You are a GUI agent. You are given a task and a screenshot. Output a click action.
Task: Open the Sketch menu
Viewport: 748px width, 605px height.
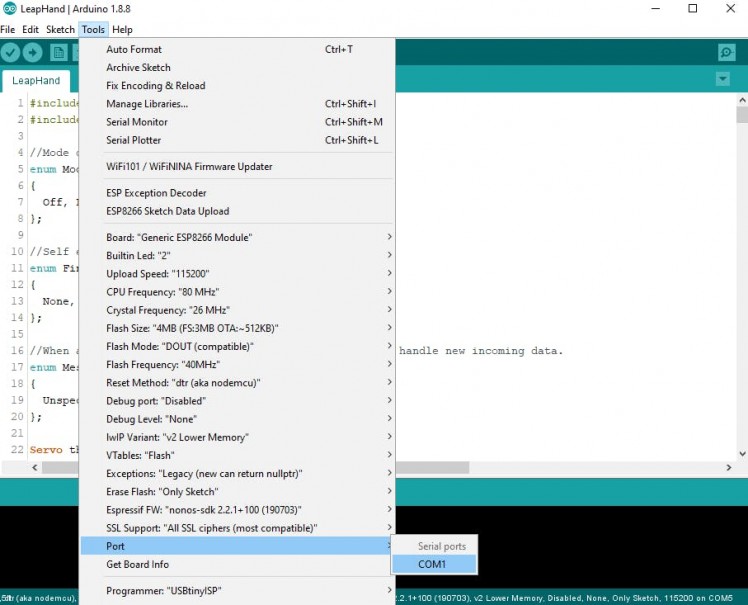60,30
